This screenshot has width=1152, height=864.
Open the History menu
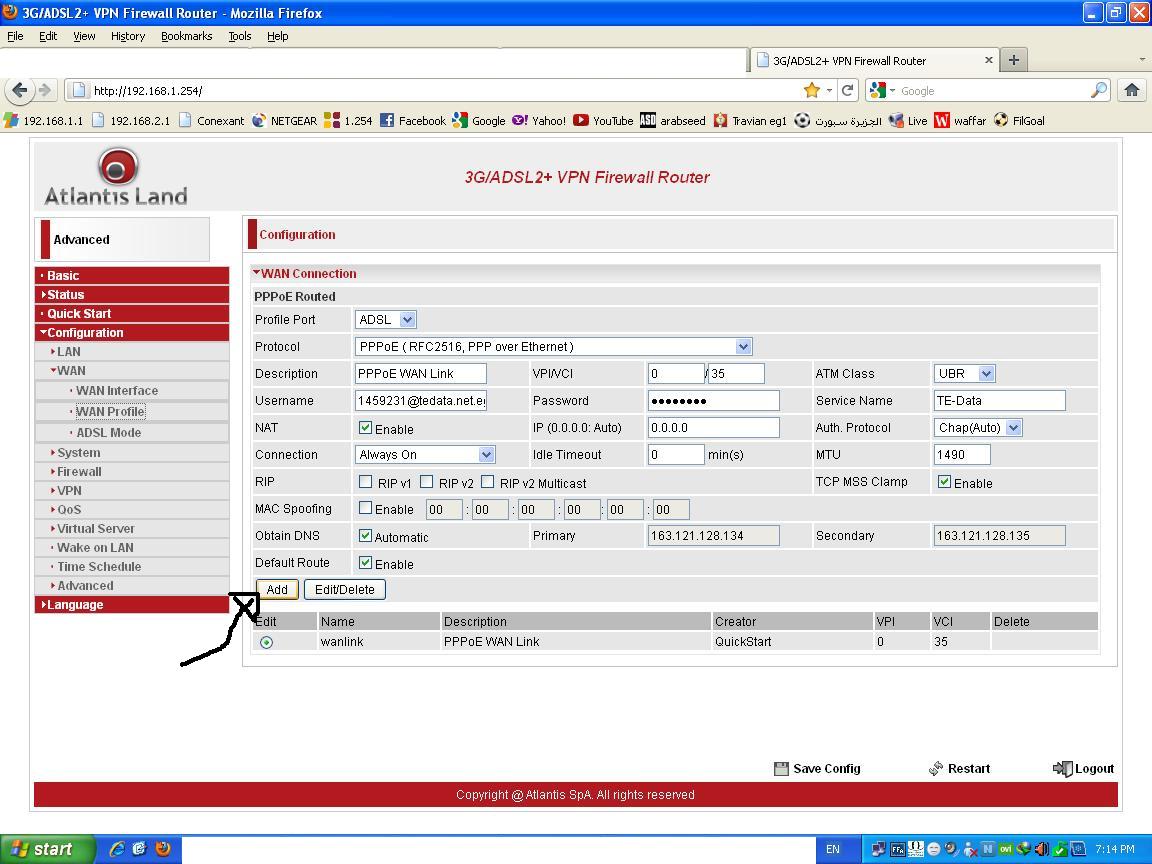point(128,36)
